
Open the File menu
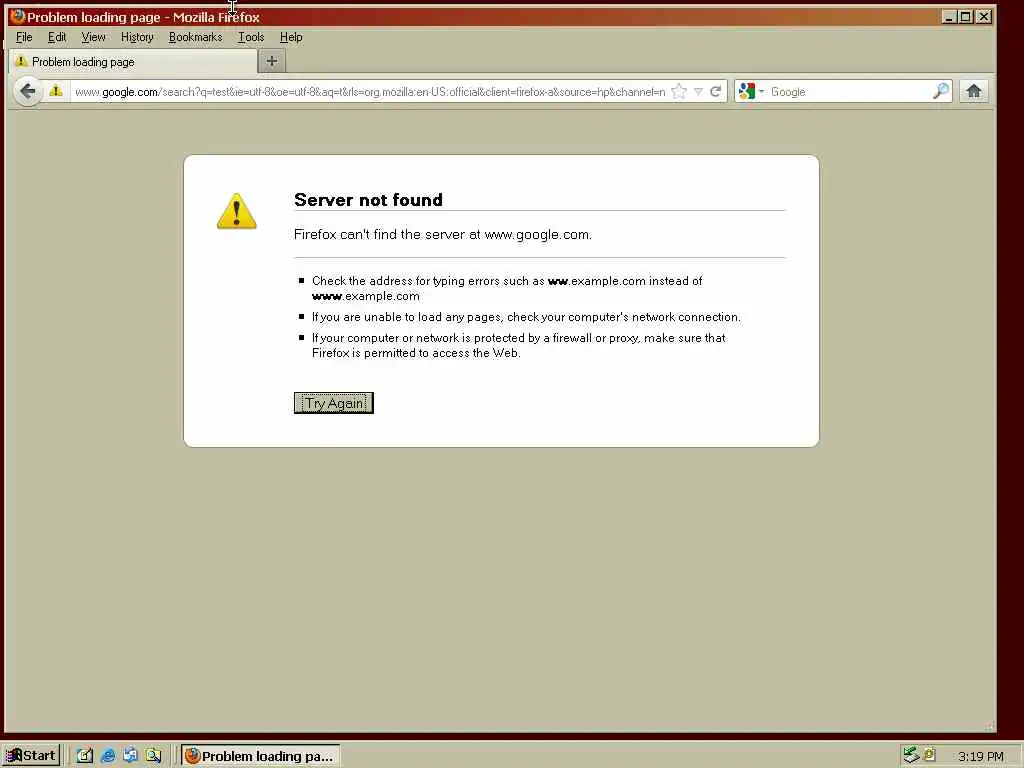[x=24, y=37]
